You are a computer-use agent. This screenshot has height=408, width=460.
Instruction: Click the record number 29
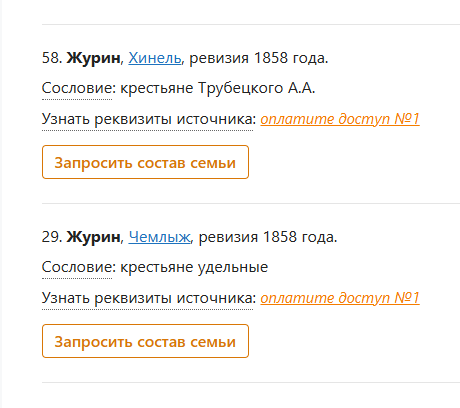(51, 237)
